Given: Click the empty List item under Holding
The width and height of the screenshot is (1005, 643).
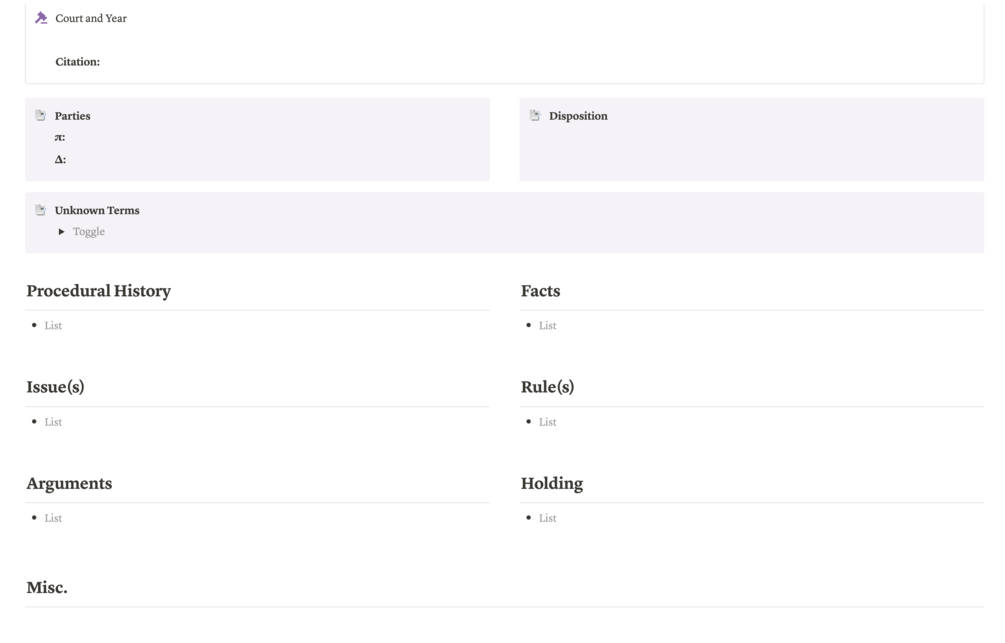Looking at the screenshot, I should pos(548,518).
